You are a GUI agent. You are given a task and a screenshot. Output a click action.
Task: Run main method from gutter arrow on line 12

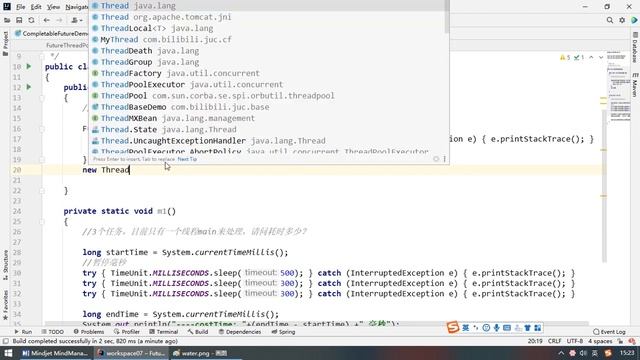tap(29, 87)
